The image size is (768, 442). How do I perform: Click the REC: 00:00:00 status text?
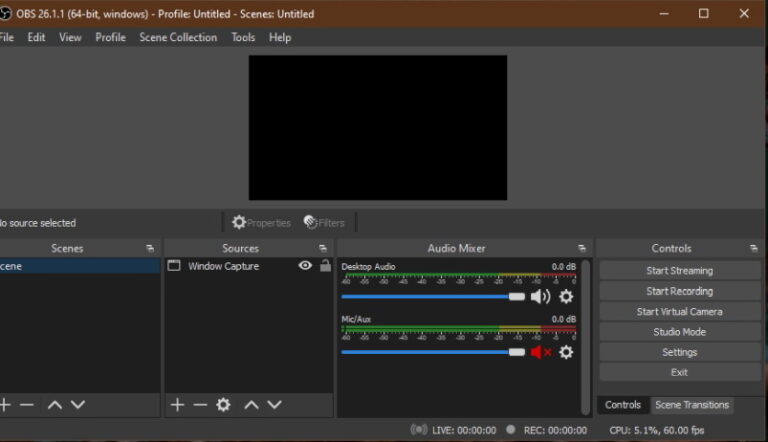click(555, 430)
